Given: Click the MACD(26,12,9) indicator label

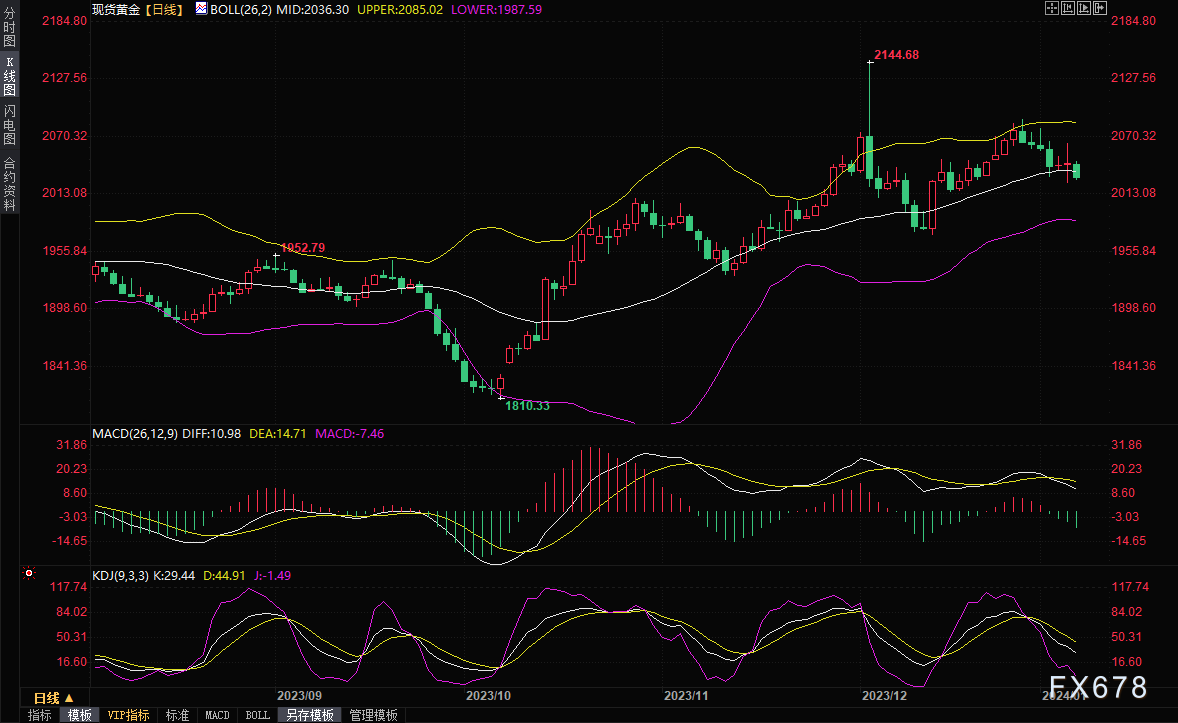Looking at the screenshot, I should [x=134, y=434].
